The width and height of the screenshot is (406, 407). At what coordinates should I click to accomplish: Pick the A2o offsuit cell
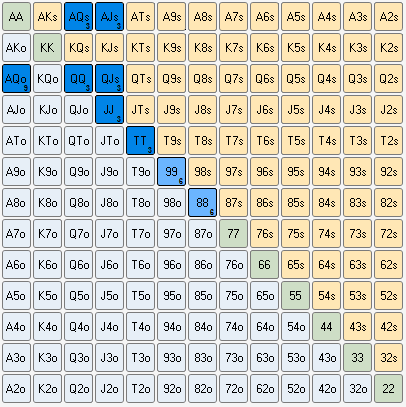pyautogui.click(x=16, y=389)
